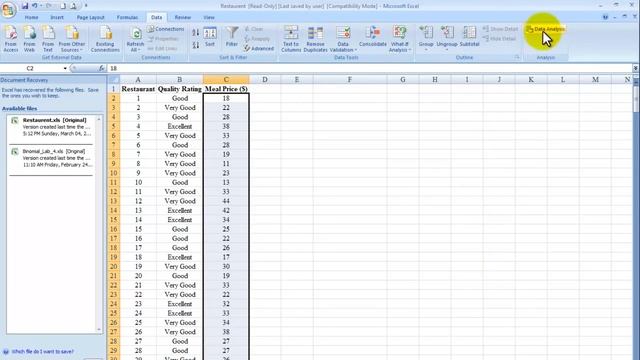Open recovered Binomial_Lab_4.xls file
This screenshot has width=640, height=360.
[x=51, y=158]
